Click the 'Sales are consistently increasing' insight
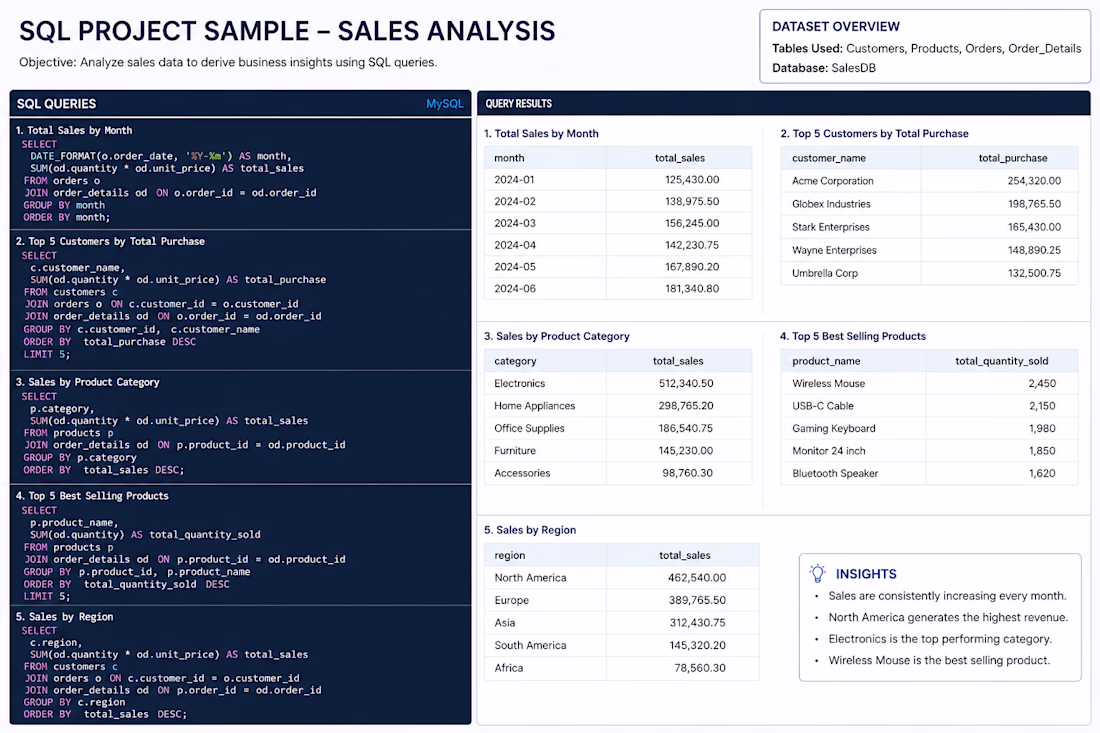This screenshot has height=733, width=1100. click(x=947, y=596)
